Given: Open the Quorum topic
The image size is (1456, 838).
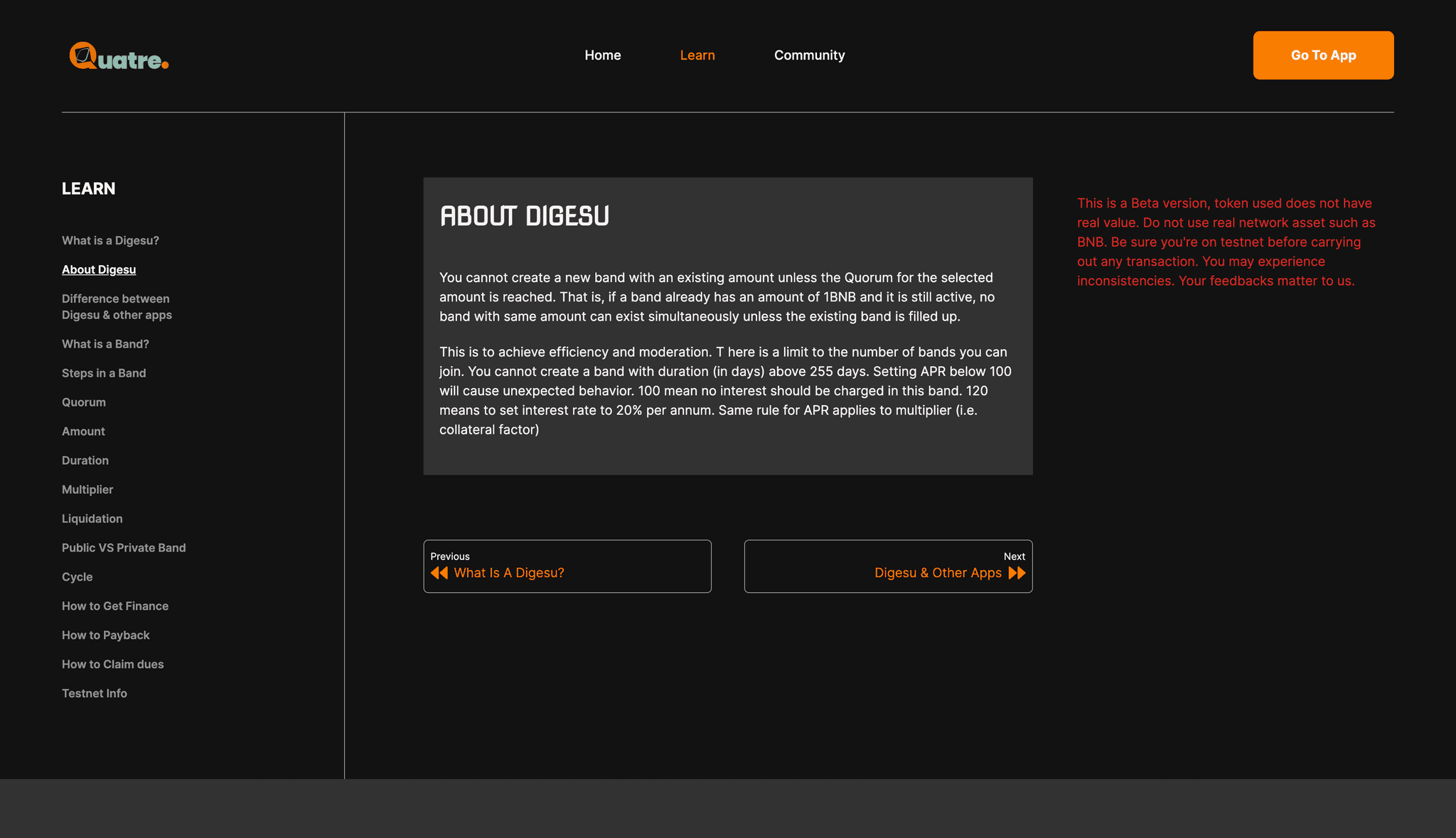Looking at the screenshot, I should pyautogui.click(x=84, y=402).
